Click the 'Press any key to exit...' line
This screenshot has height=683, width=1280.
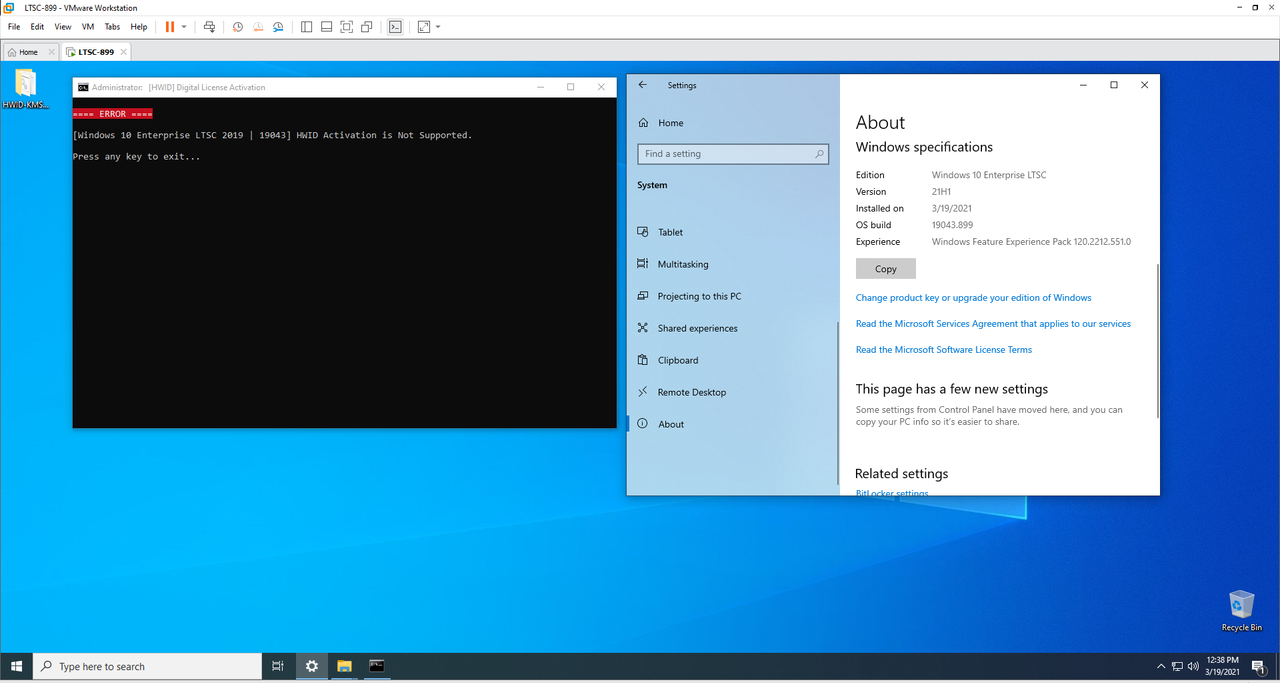(x=136, y=157)
